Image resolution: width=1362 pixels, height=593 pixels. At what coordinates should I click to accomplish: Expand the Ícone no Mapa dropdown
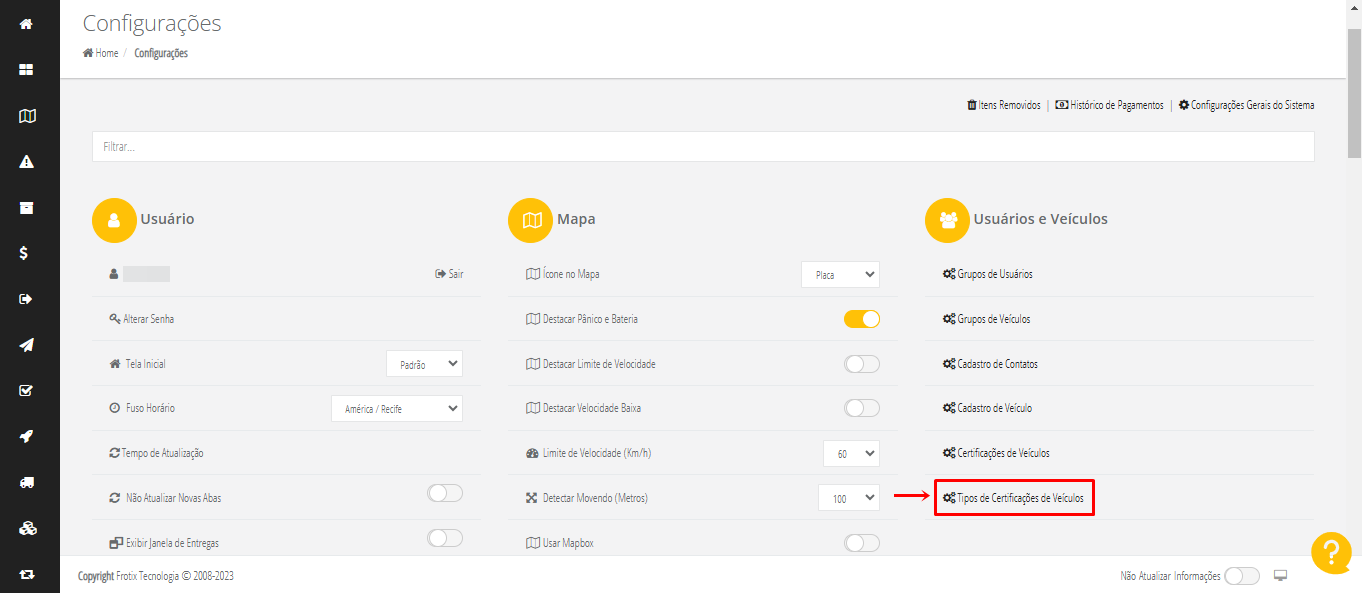click(840, 274)
